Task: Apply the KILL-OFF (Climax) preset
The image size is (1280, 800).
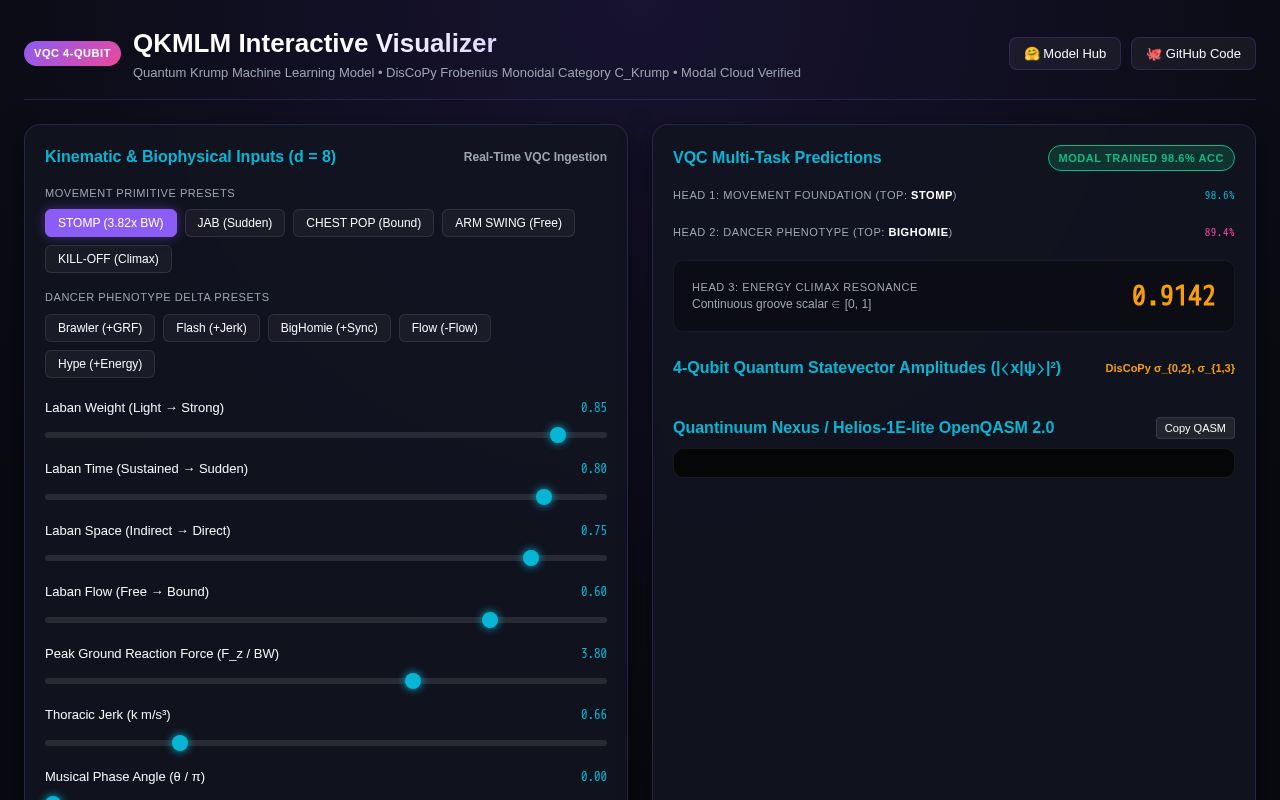Action: click(108, 259)
